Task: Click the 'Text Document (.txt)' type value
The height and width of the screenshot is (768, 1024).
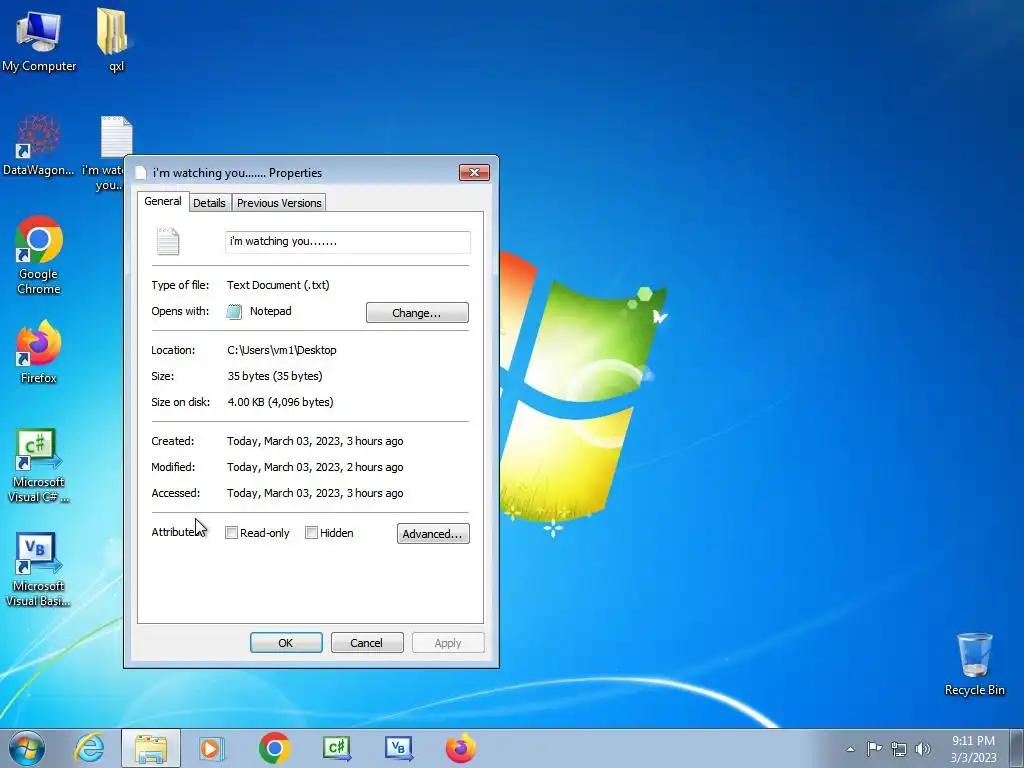Action: coord(278,285)
